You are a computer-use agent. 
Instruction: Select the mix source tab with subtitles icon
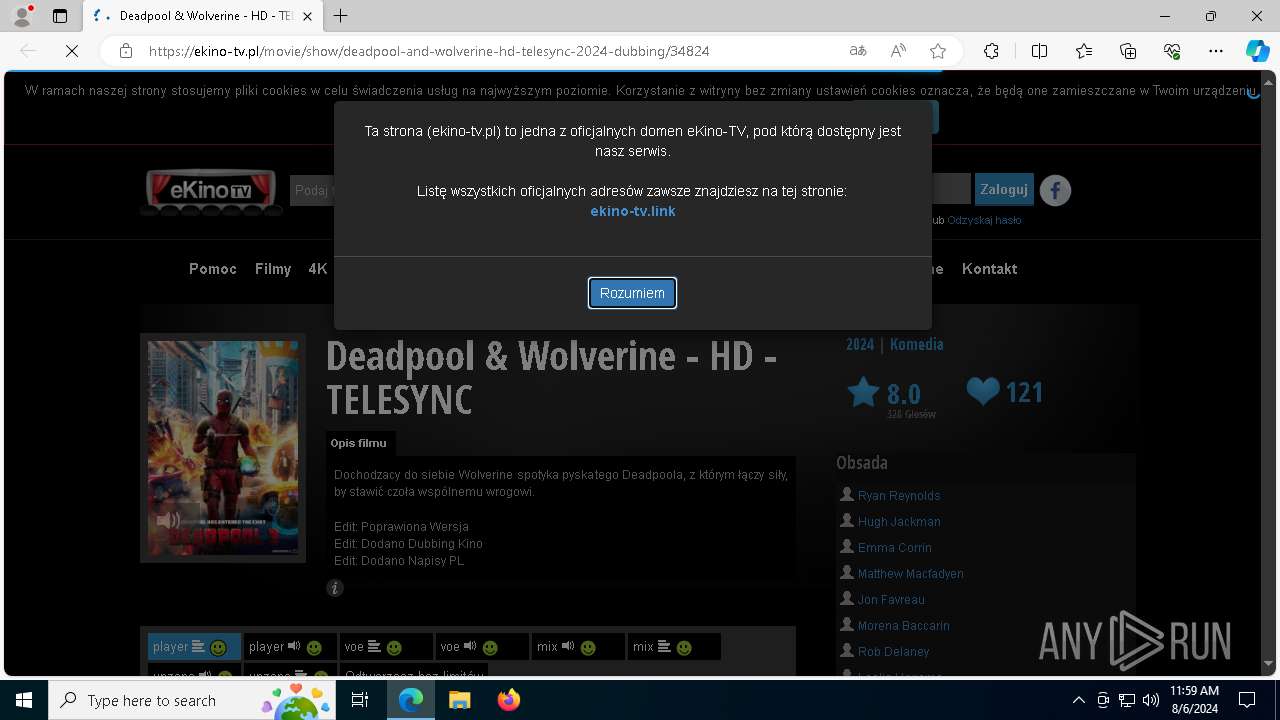pyautogui.click(x=674, y=647)
